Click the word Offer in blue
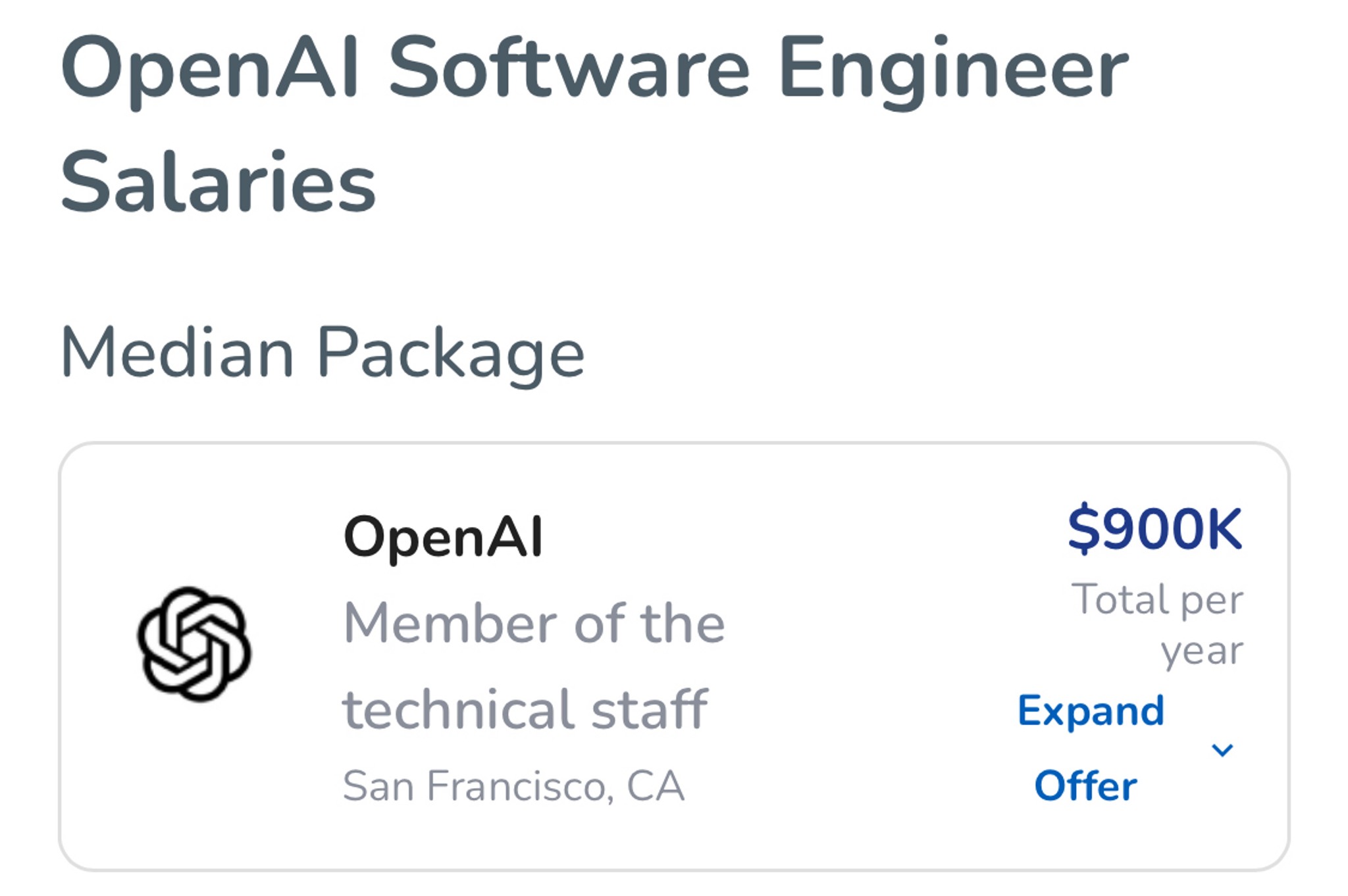 (x=1085, y=786)
